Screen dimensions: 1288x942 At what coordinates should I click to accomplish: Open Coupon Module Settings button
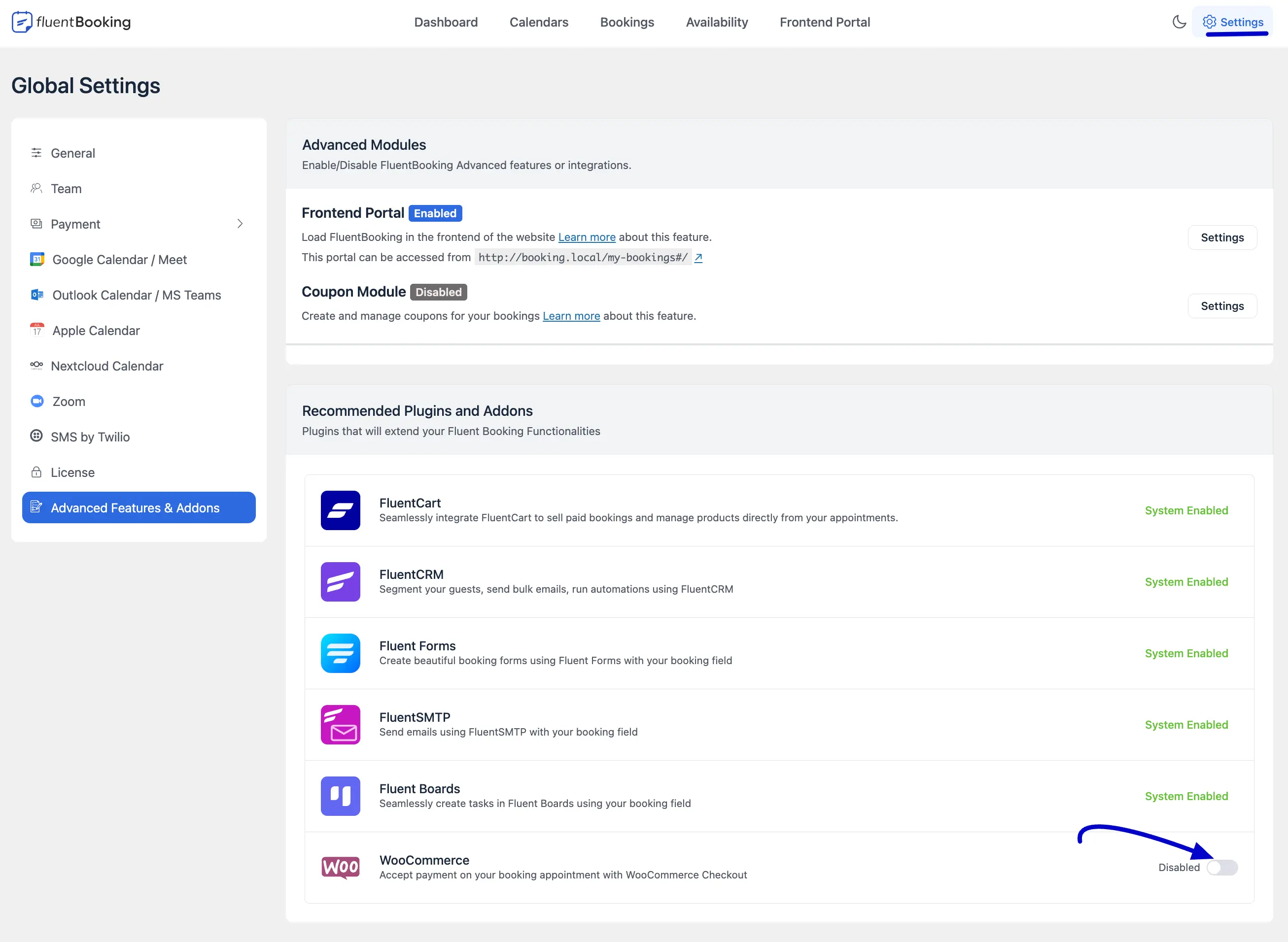(x=1222, y=305)
